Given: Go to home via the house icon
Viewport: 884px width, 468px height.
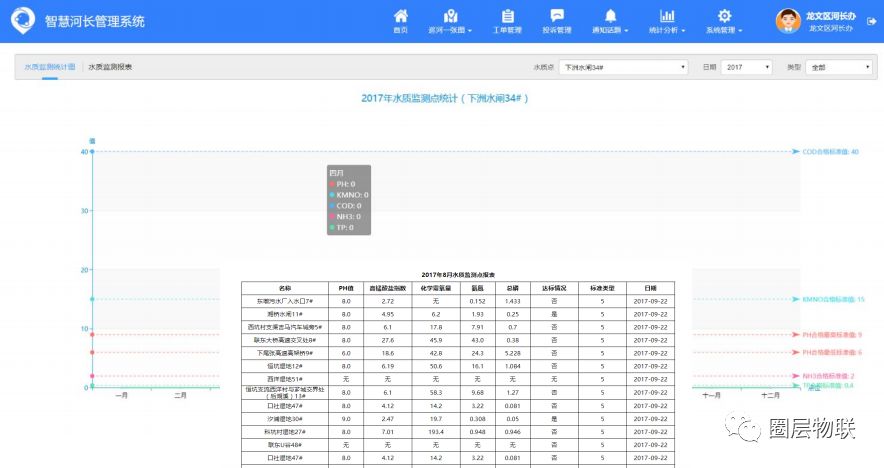Looking at the screenshot, I should click(x=400, y=16).
